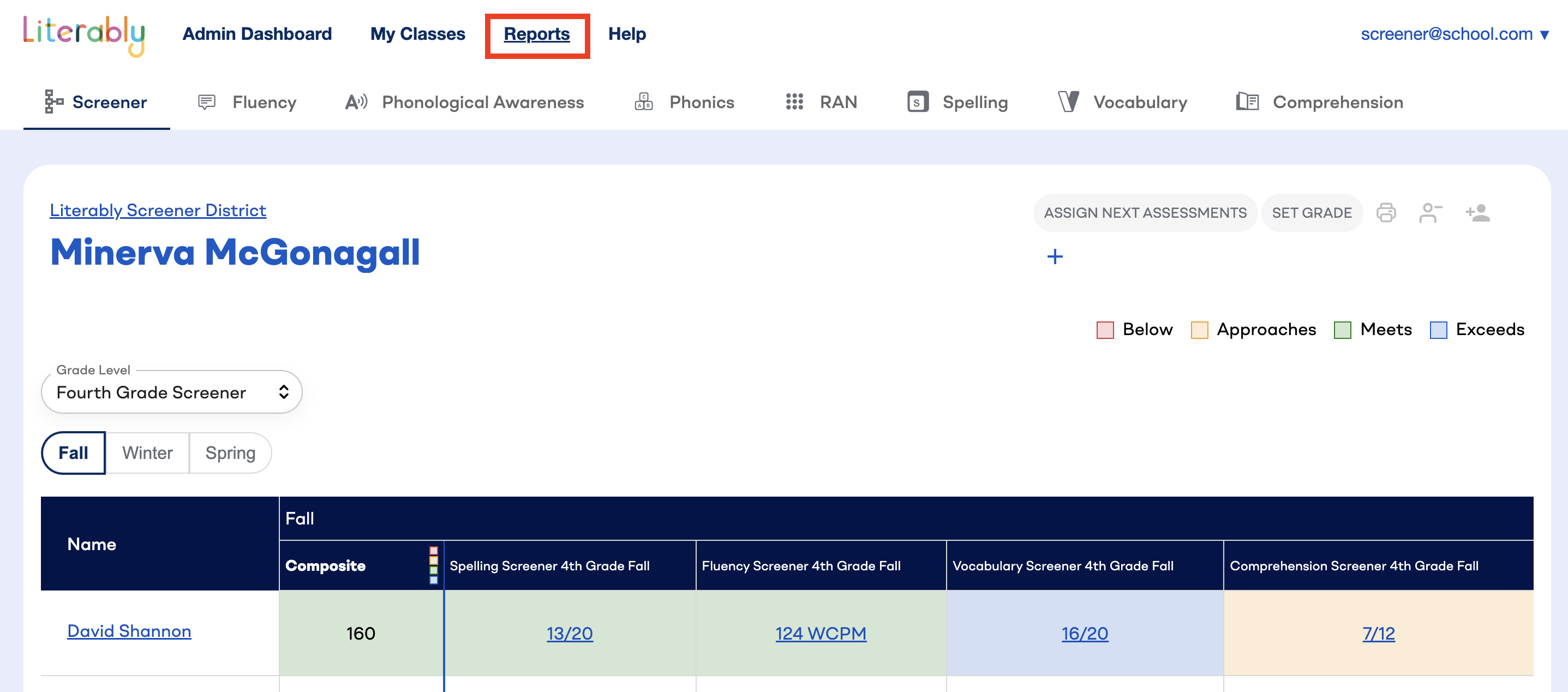Click the Comprehension open-book icon
Screen dimensions: 1568x692
[x=1247, y=101]
